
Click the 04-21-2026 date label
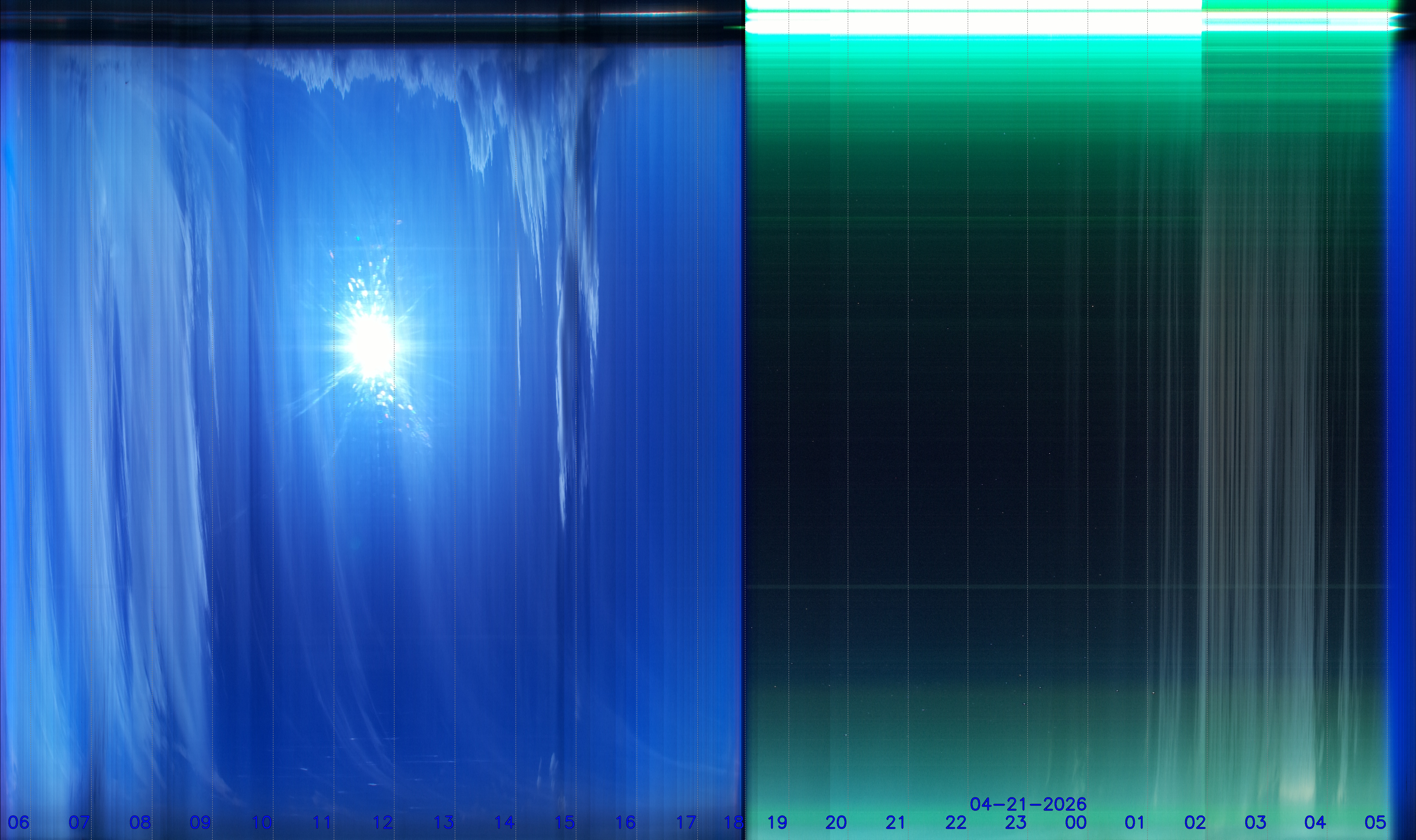click(x=1028, y=804)
